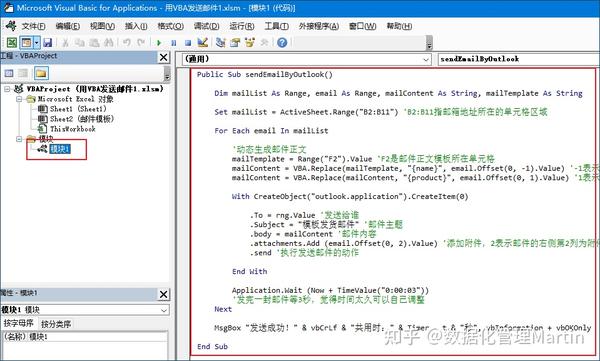Click the 'For Each email In mailList' line
Screen dimensions: 600x361
271,131
